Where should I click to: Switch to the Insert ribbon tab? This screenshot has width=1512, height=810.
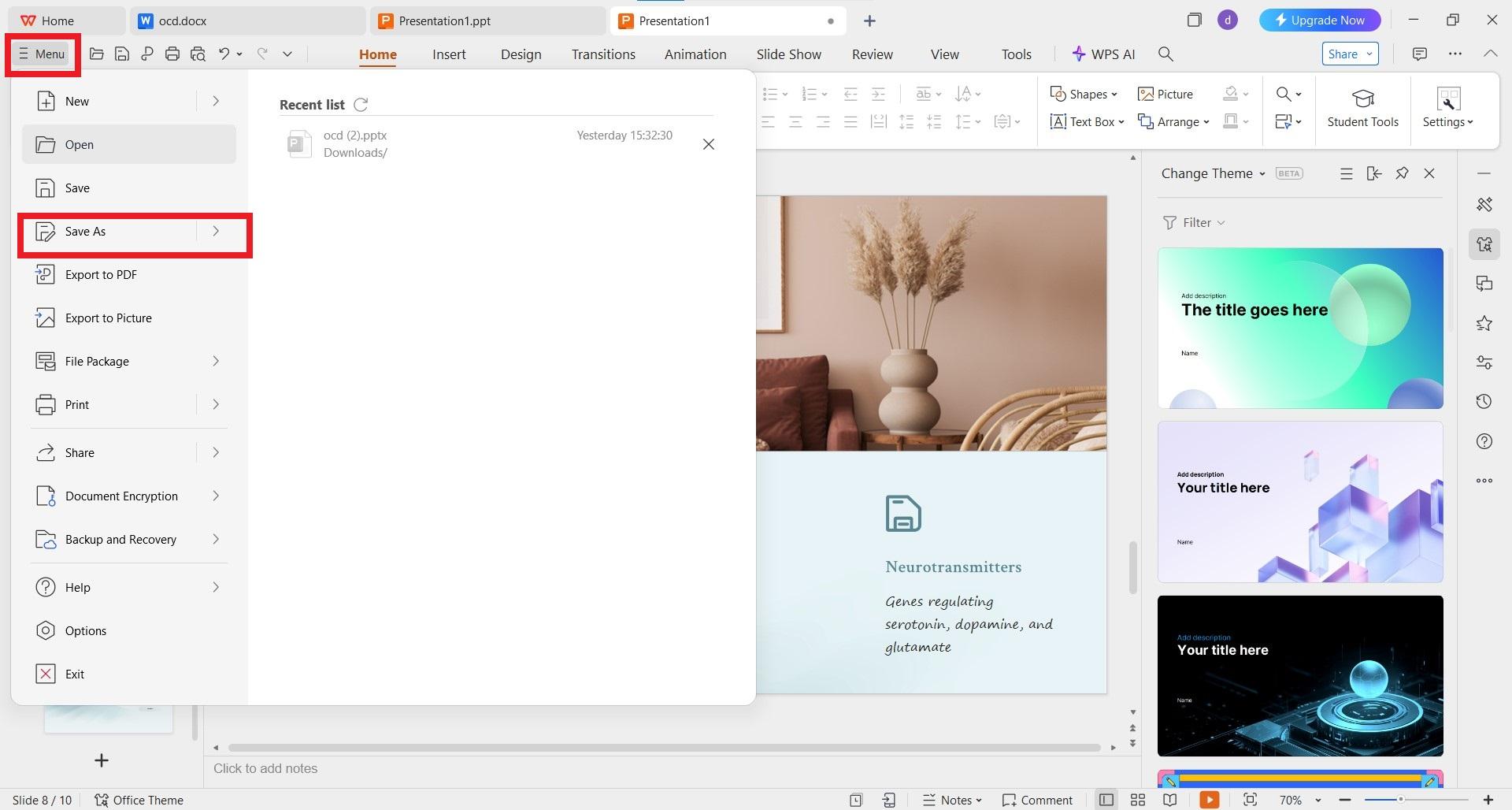point(449,54)
